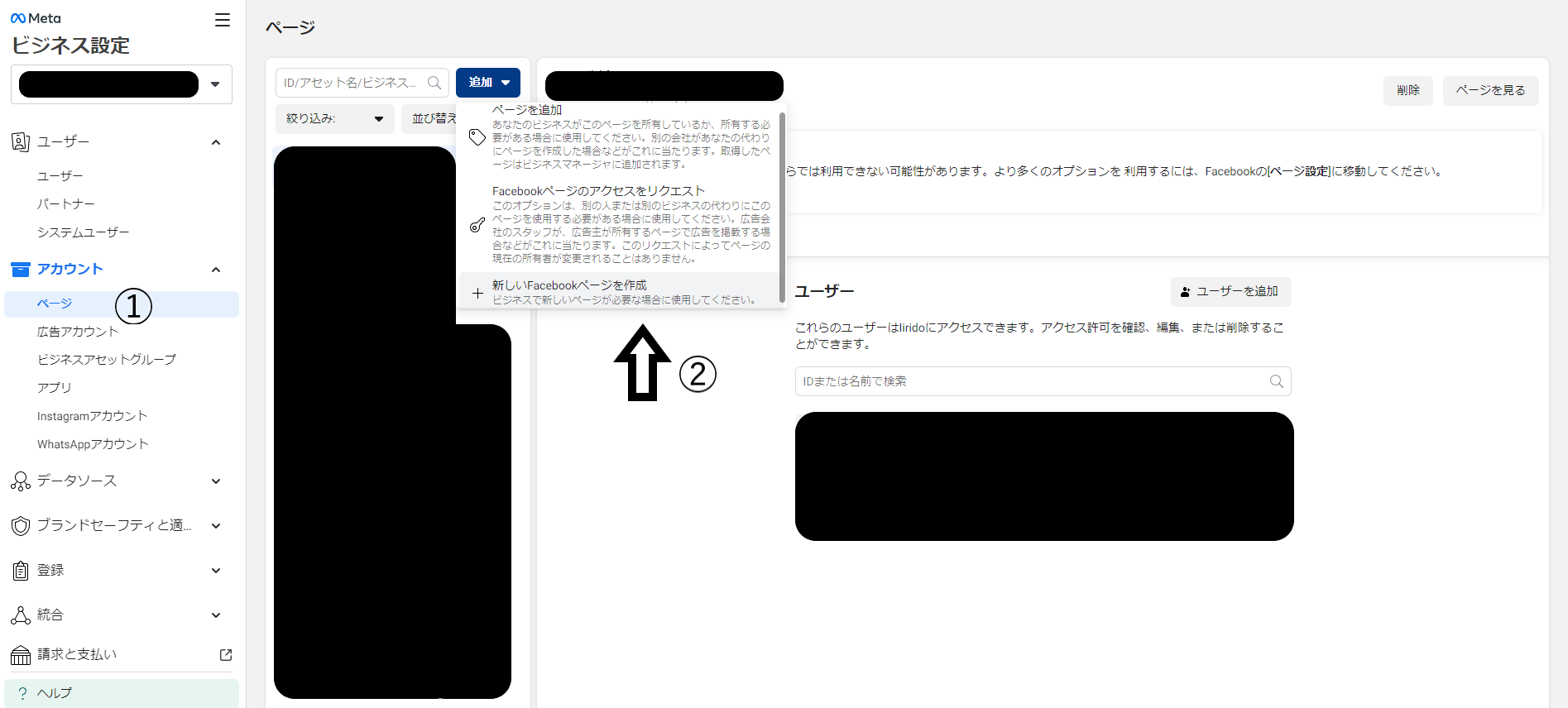Click the blue 追加 dropdown button
This screenshot has width=1568, height=708.
[x=488, y=83]
